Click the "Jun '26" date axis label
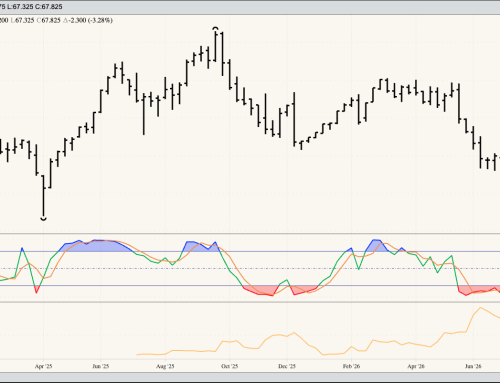 pyautogui.click(x=473, y=366)
